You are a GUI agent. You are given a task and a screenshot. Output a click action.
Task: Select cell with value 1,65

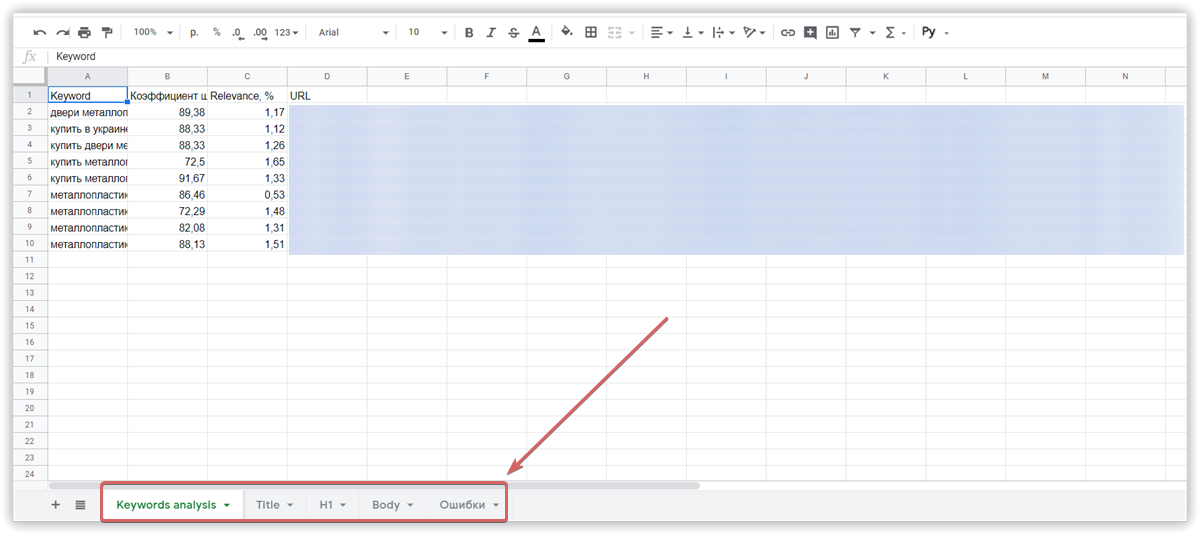(x=247, y=161)
